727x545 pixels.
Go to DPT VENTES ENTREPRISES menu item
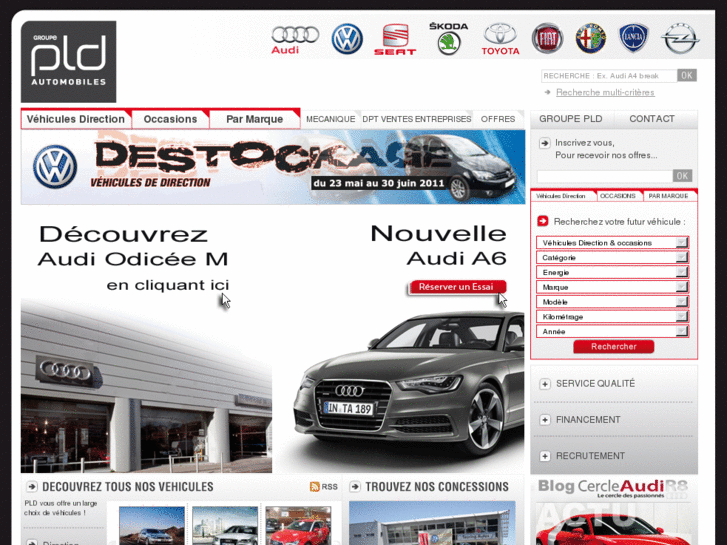[416, 119]
